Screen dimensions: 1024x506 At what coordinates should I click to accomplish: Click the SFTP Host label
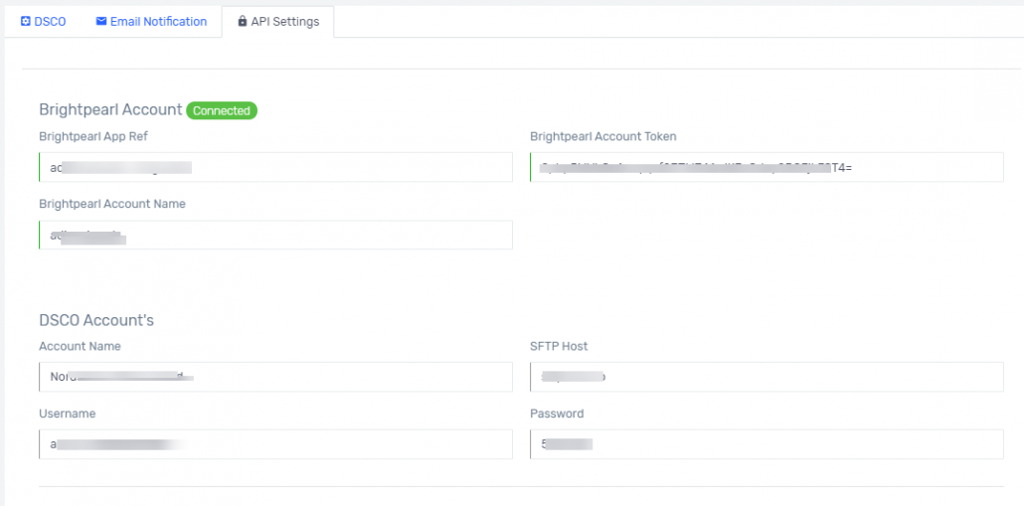pos(559,346)
